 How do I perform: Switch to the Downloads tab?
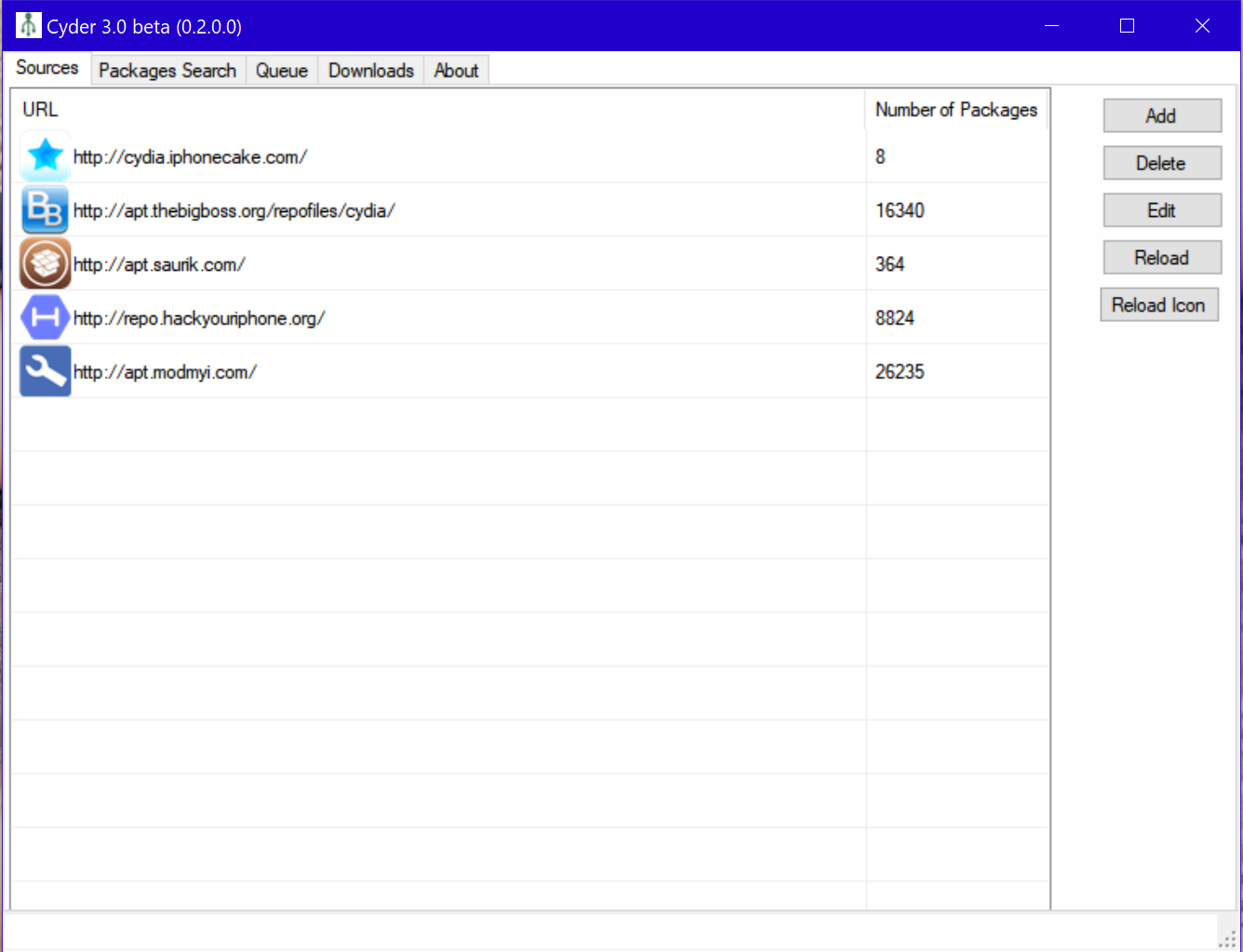coord(371,71)
